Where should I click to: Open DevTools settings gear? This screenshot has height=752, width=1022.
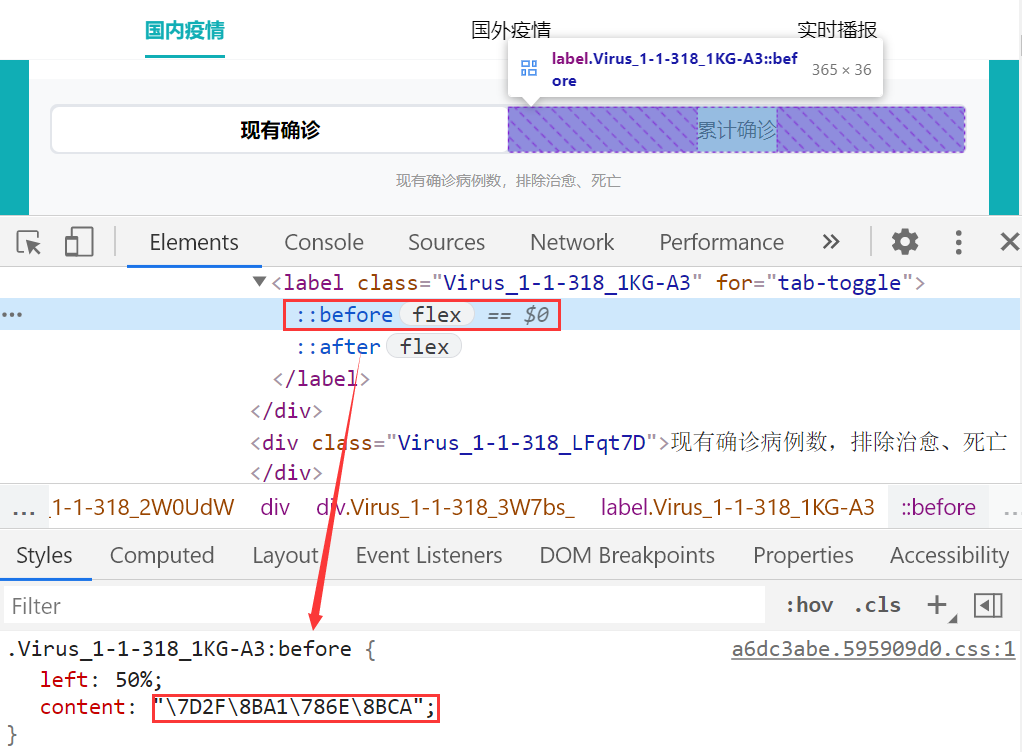click(905, 242)
